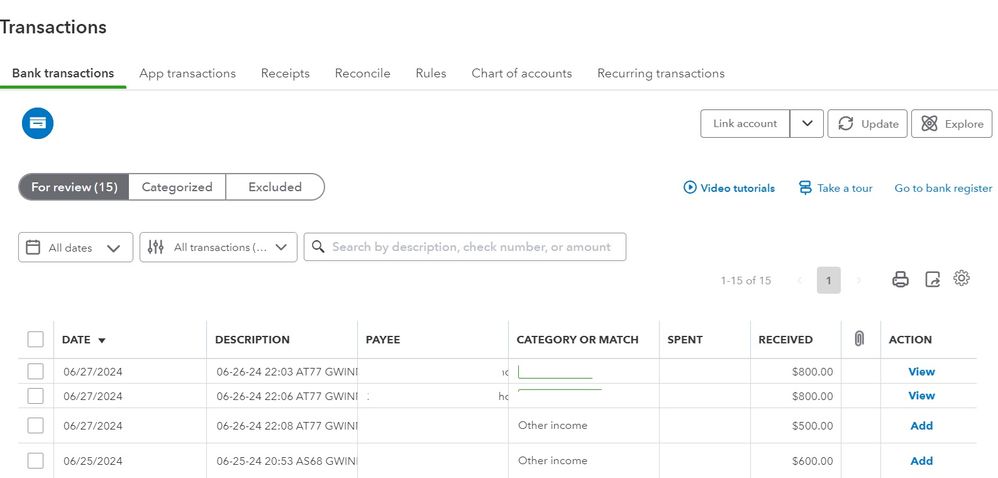The image size is (998, 478).
Task: Click the attachment paperclip column icon
Action: click(x=859, y=339)
